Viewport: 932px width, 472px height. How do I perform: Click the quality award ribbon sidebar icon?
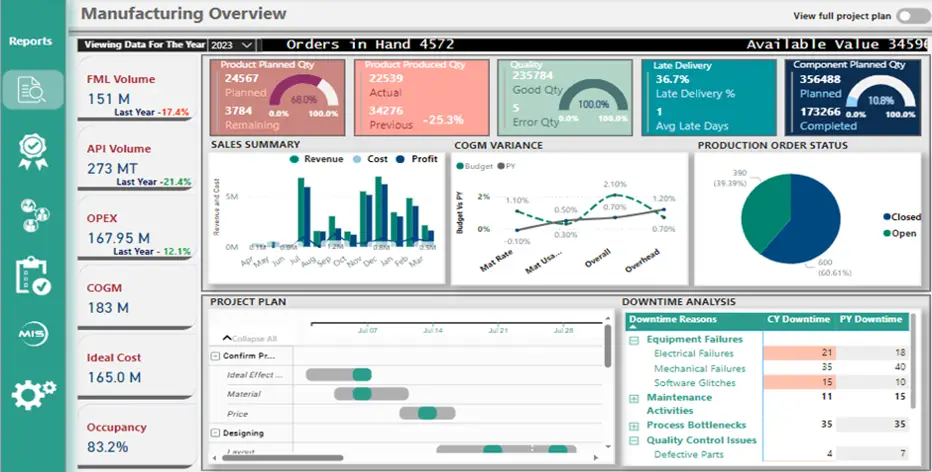(32, 151)
